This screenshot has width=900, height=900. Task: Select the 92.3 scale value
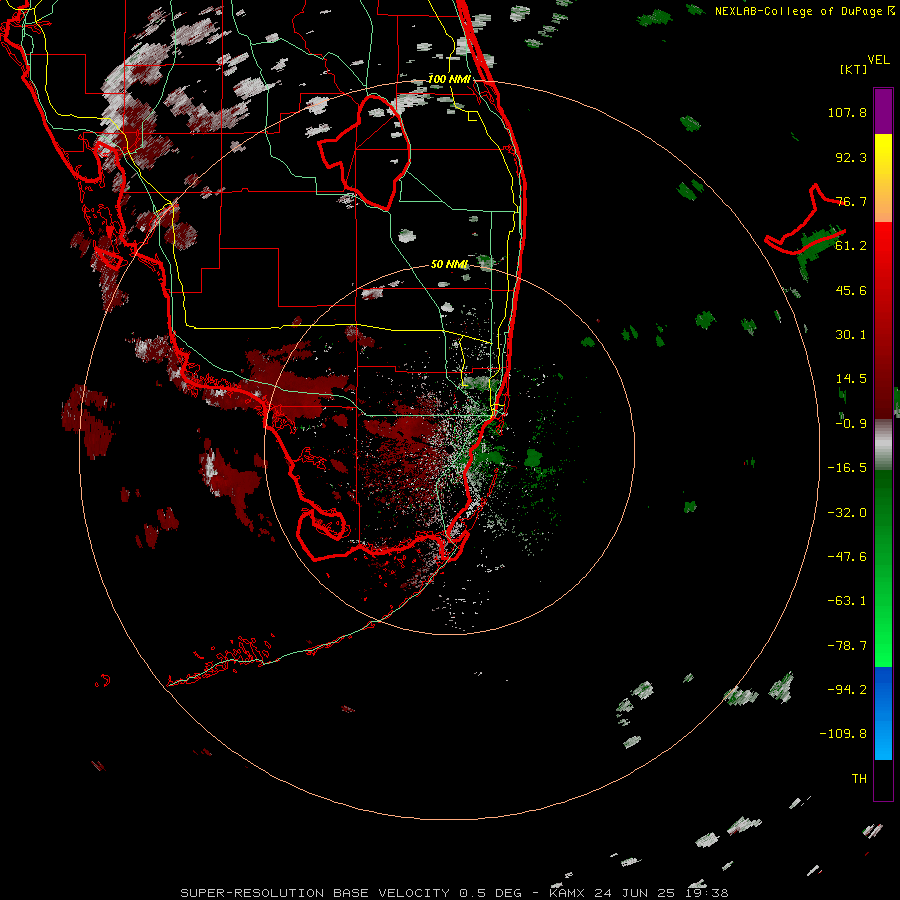click(x=851, y=157)
